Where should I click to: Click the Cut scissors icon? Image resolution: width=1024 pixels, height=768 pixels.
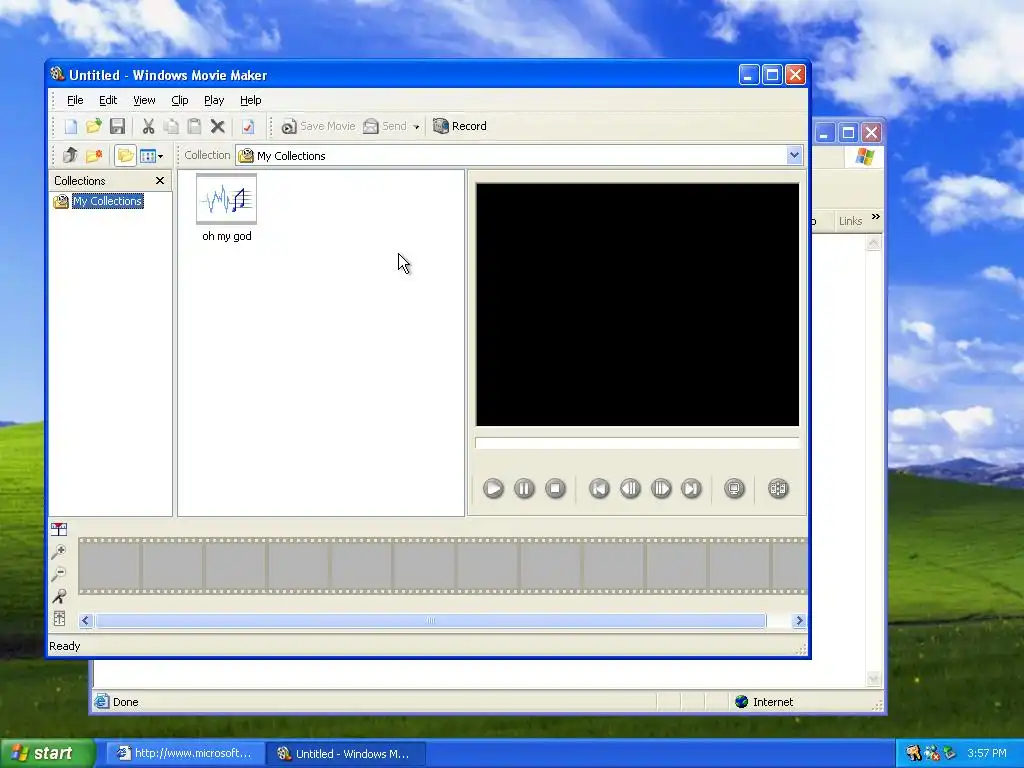click(148, 127)
